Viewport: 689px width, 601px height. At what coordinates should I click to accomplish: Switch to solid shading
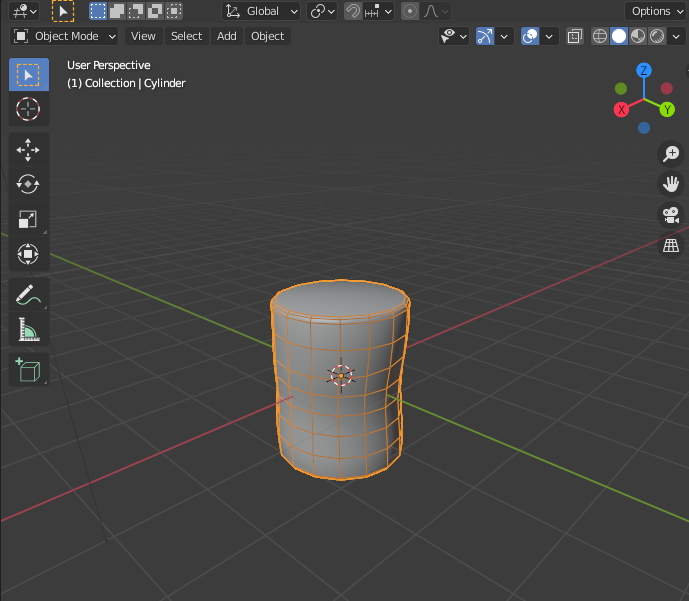[619, 36]
